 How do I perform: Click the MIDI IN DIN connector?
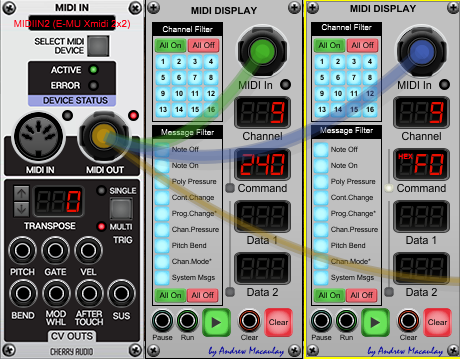39,137
